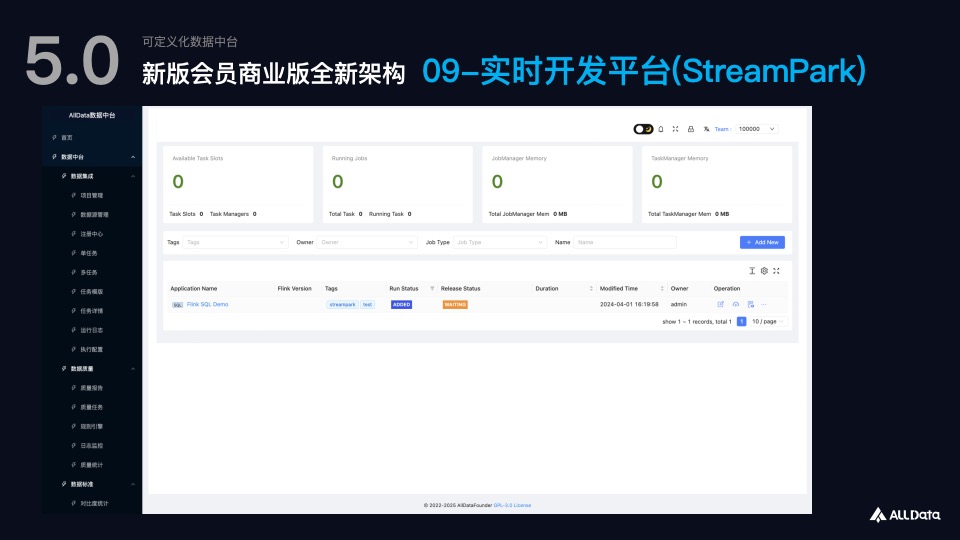Open 质量报告 in the sidebar

92,388
